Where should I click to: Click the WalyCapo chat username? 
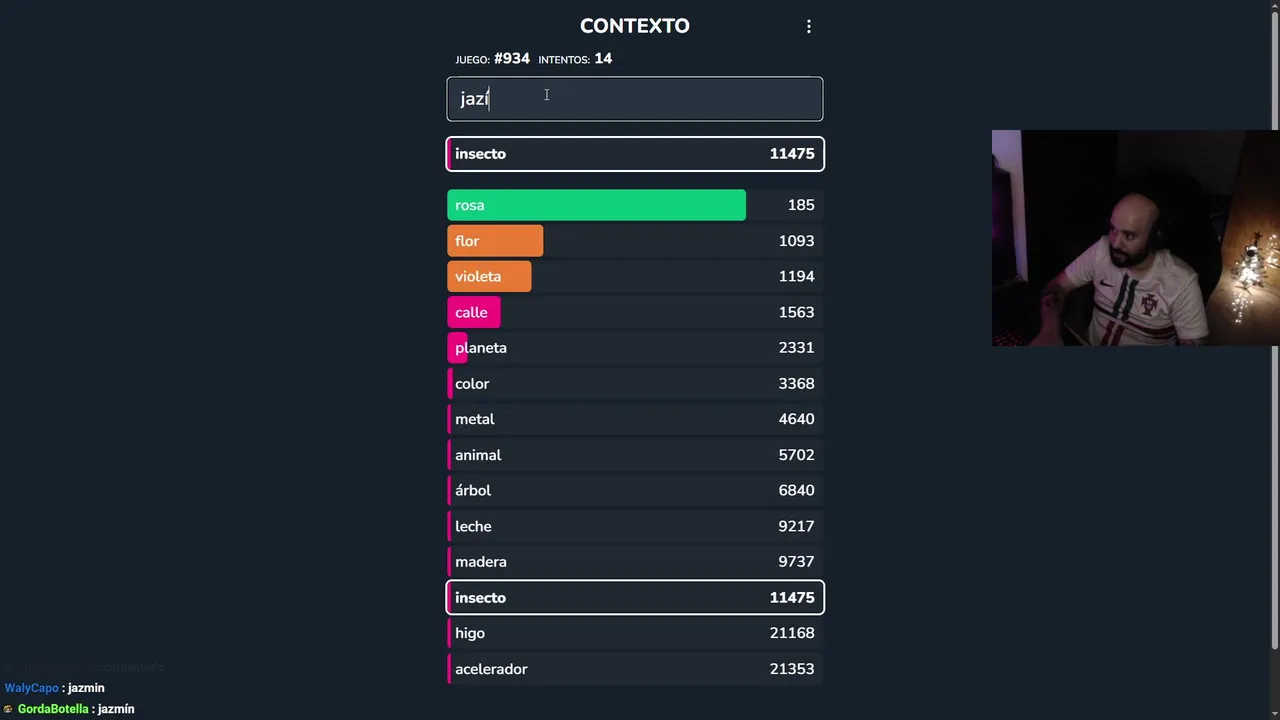(x=31, y=688)
